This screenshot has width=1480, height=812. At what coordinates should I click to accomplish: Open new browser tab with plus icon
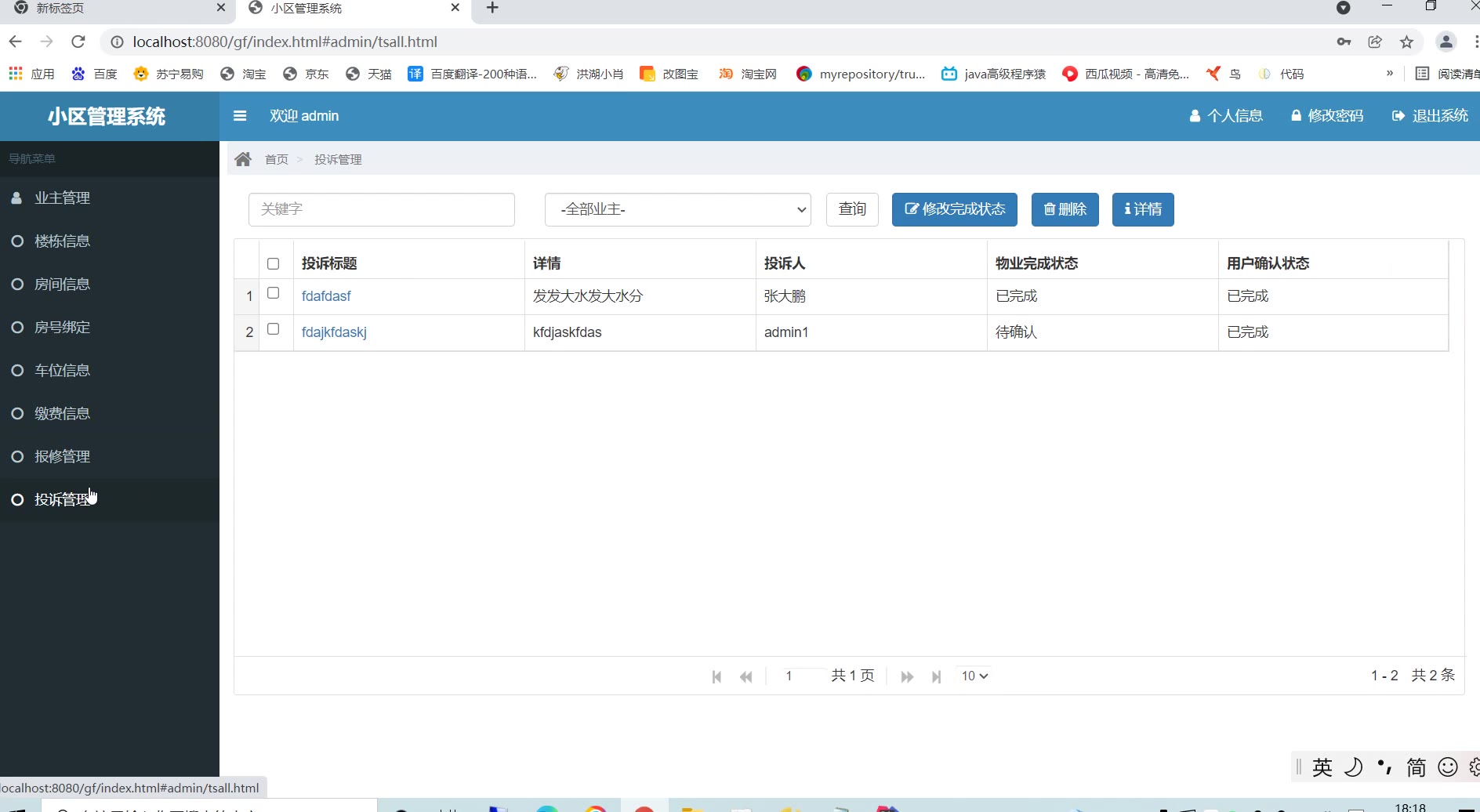tap(492, 8)
